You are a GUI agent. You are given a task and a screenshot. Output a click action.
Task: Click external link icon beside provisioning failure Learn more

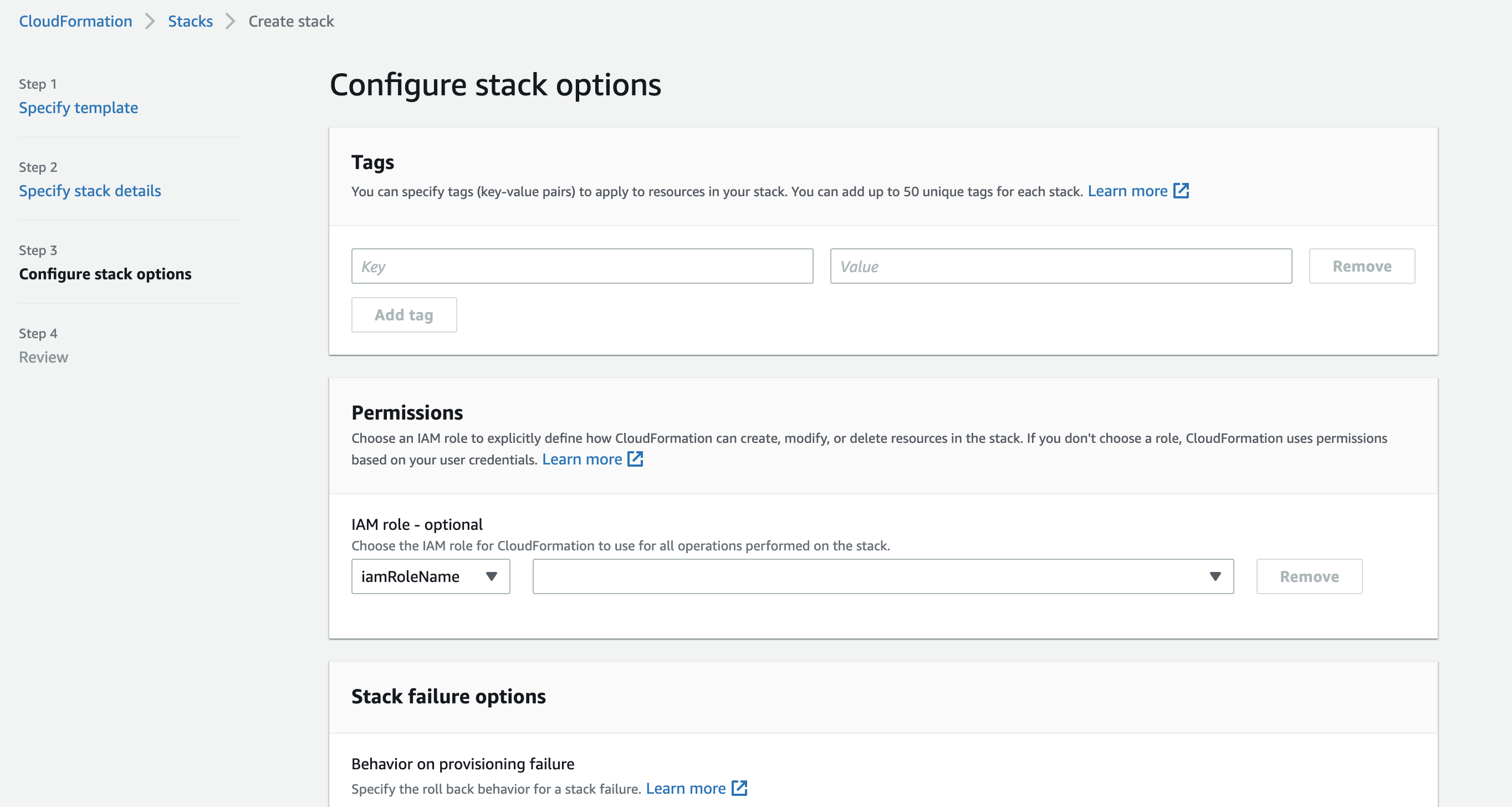click(x=739, y=788)
